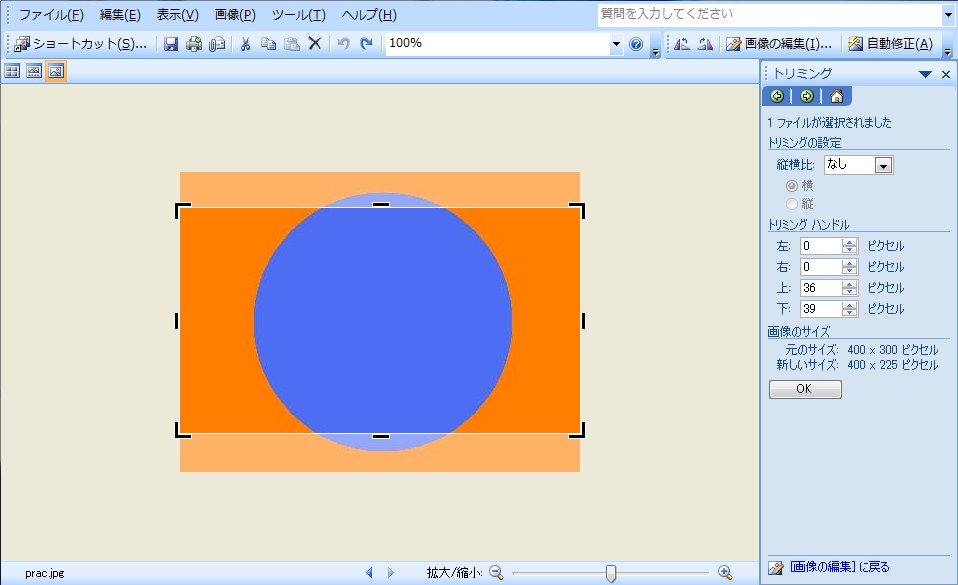The width and height of the screenshot is (958, 585).
Task: Open the トリミング task pane menu arrow
Action: pos(925,74)
